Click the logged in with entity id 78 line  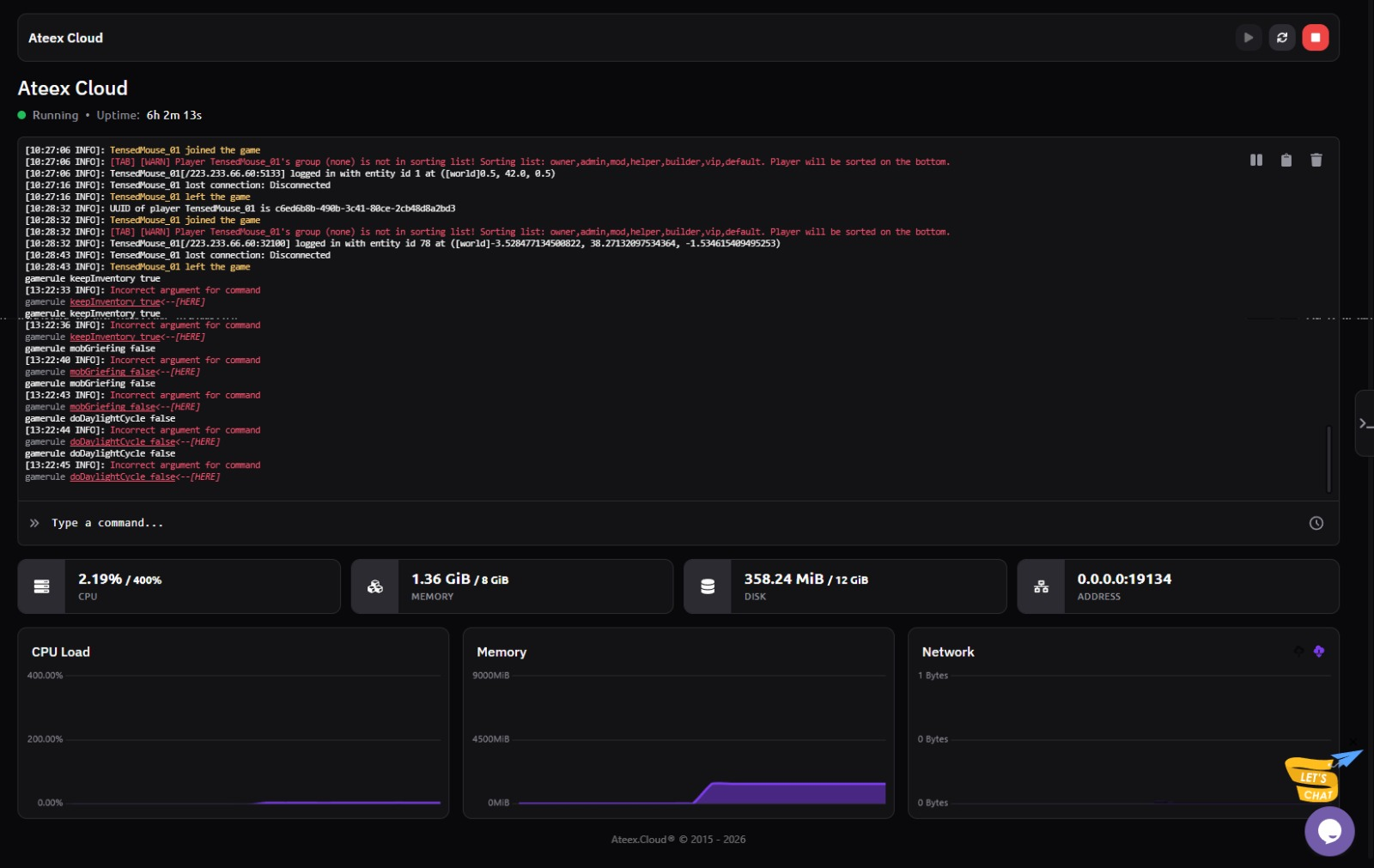[403, 244]
